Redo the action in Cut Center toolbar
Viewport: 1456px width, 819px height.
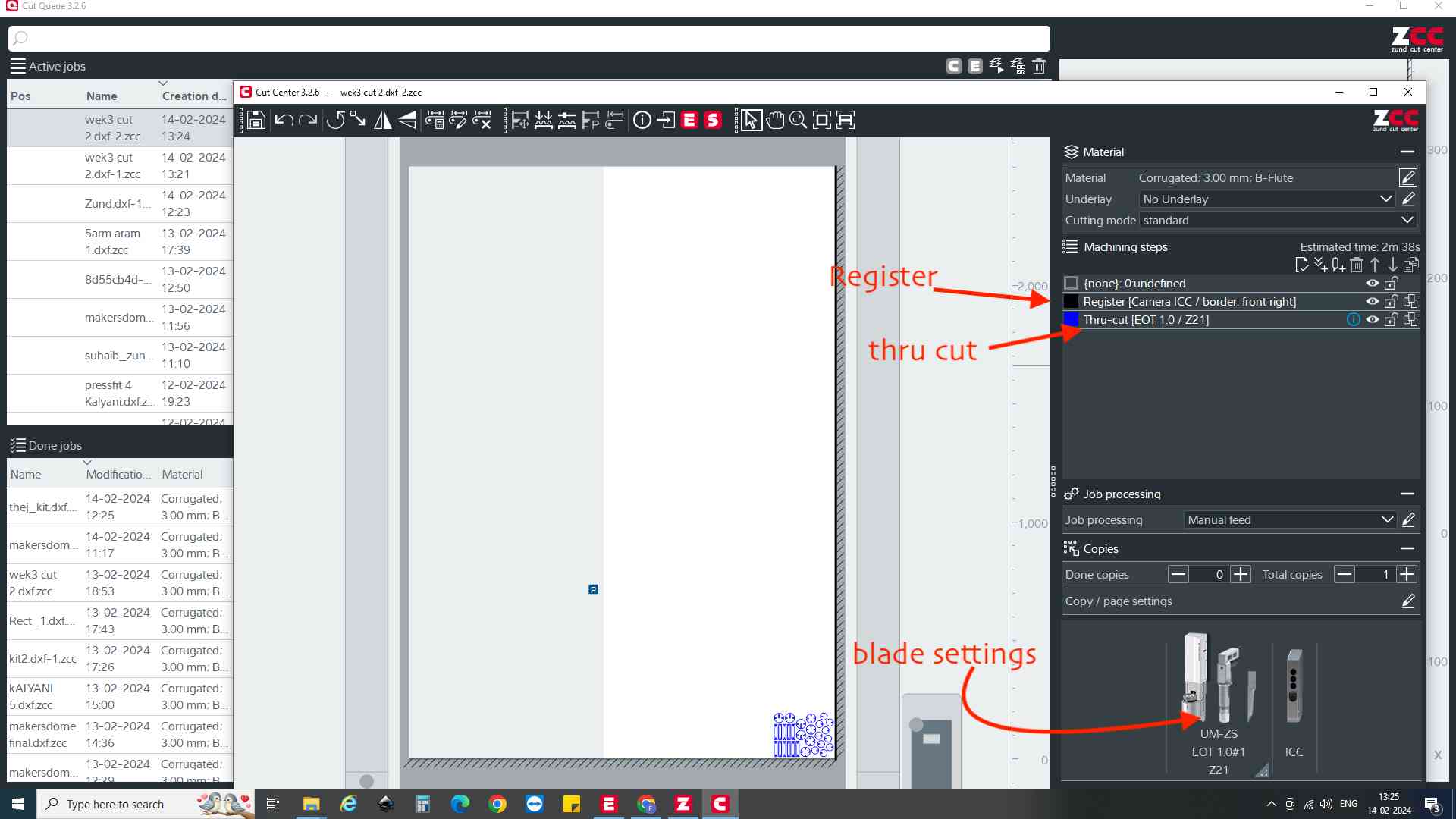coord(308,120)
